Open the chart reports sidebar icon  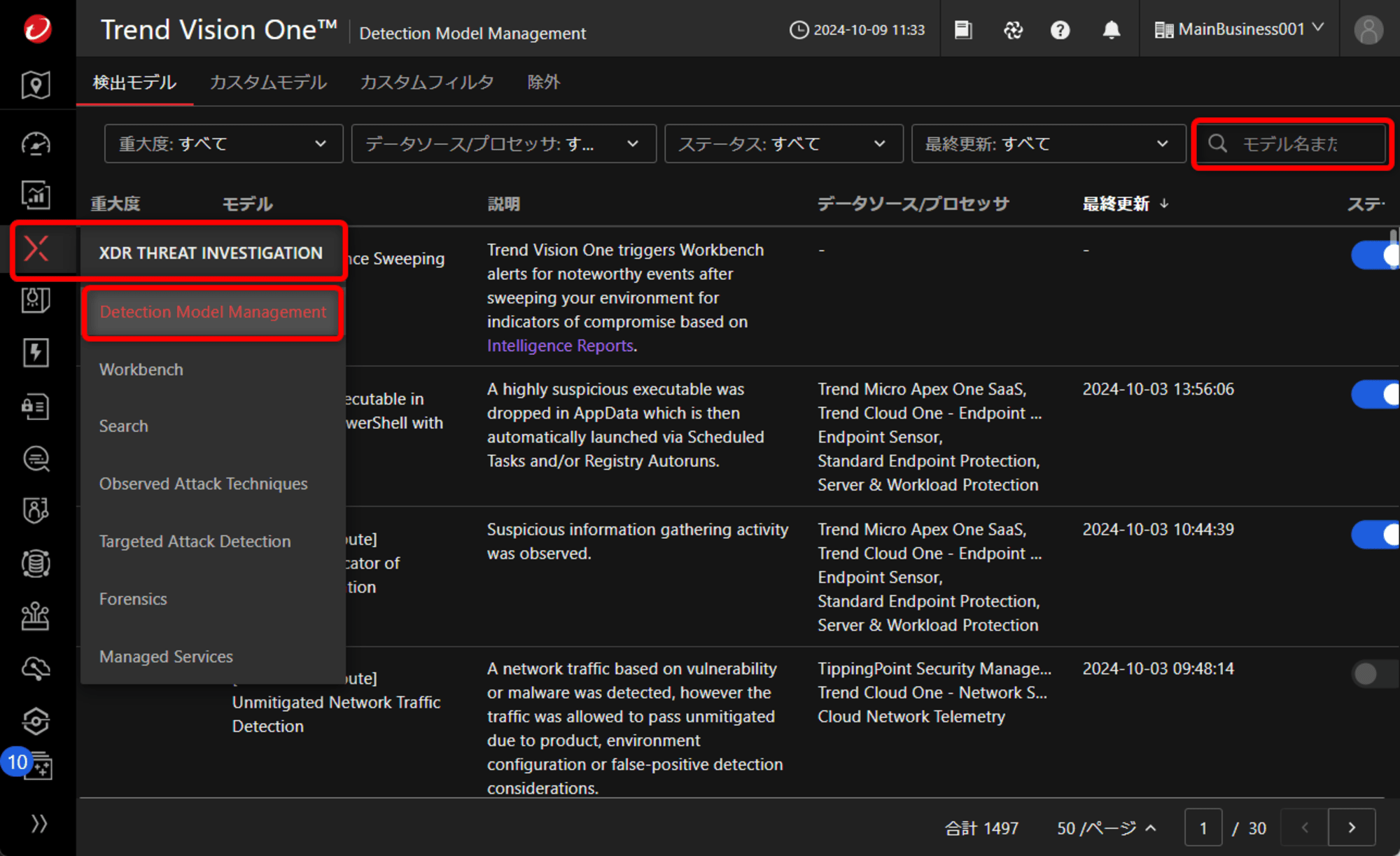point(36,195)
